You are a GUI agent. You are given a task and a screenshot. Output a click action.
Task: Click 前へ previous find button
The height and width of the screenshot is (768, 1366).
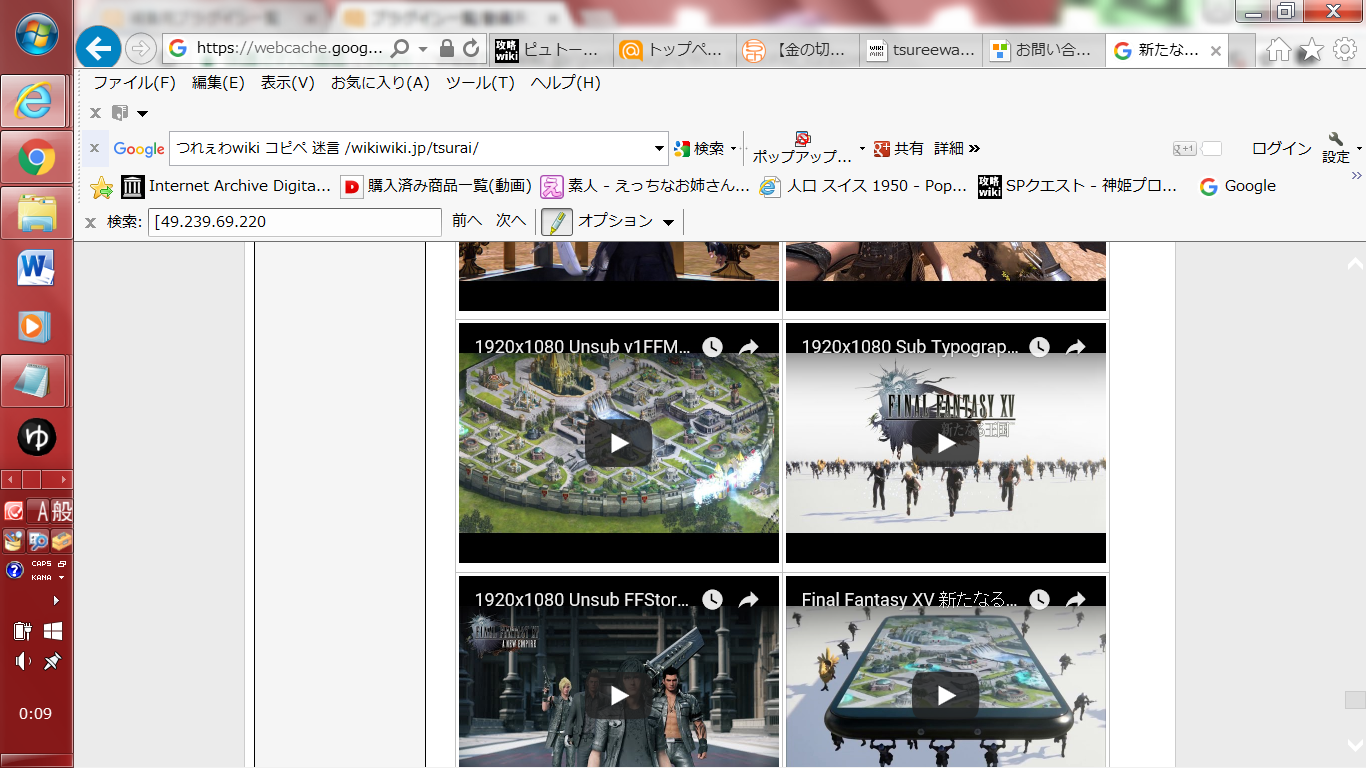[467, 221]
